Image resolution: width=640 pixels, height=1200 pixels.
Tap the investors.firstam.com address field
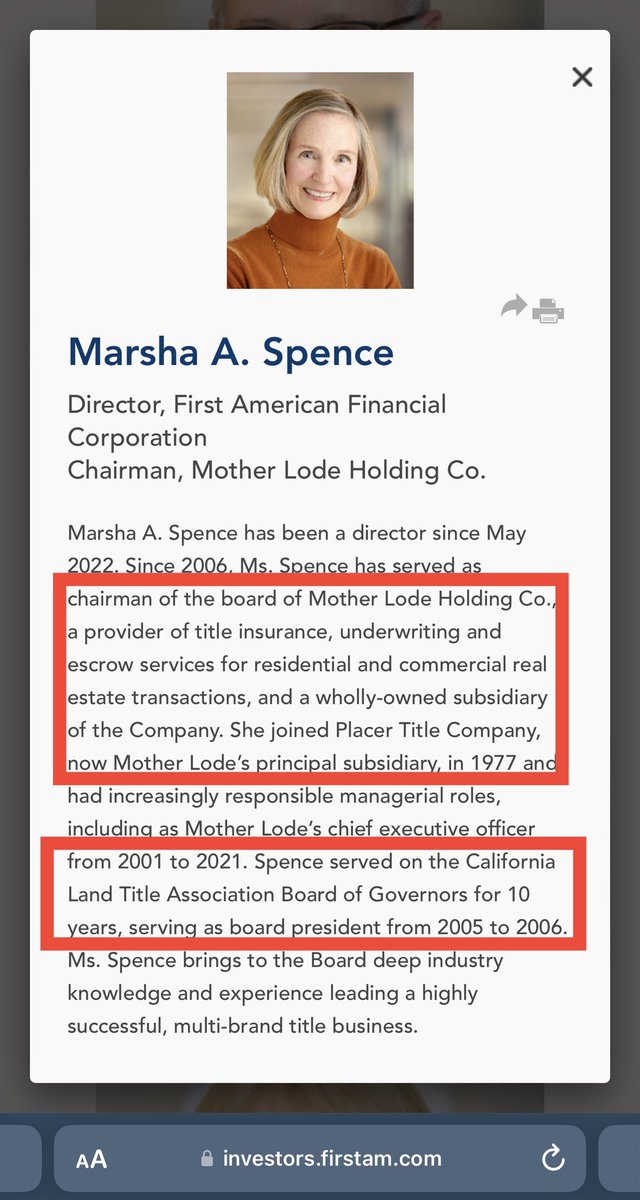332,1159
